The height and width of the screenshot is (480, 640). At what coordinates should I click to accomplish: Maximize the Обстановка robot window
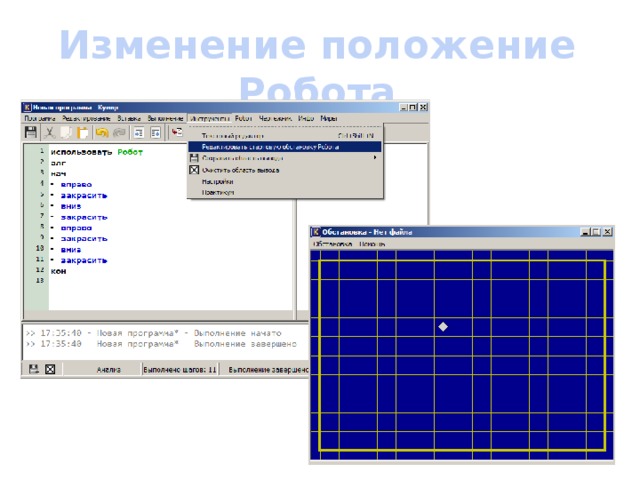(x=596, y=232)
